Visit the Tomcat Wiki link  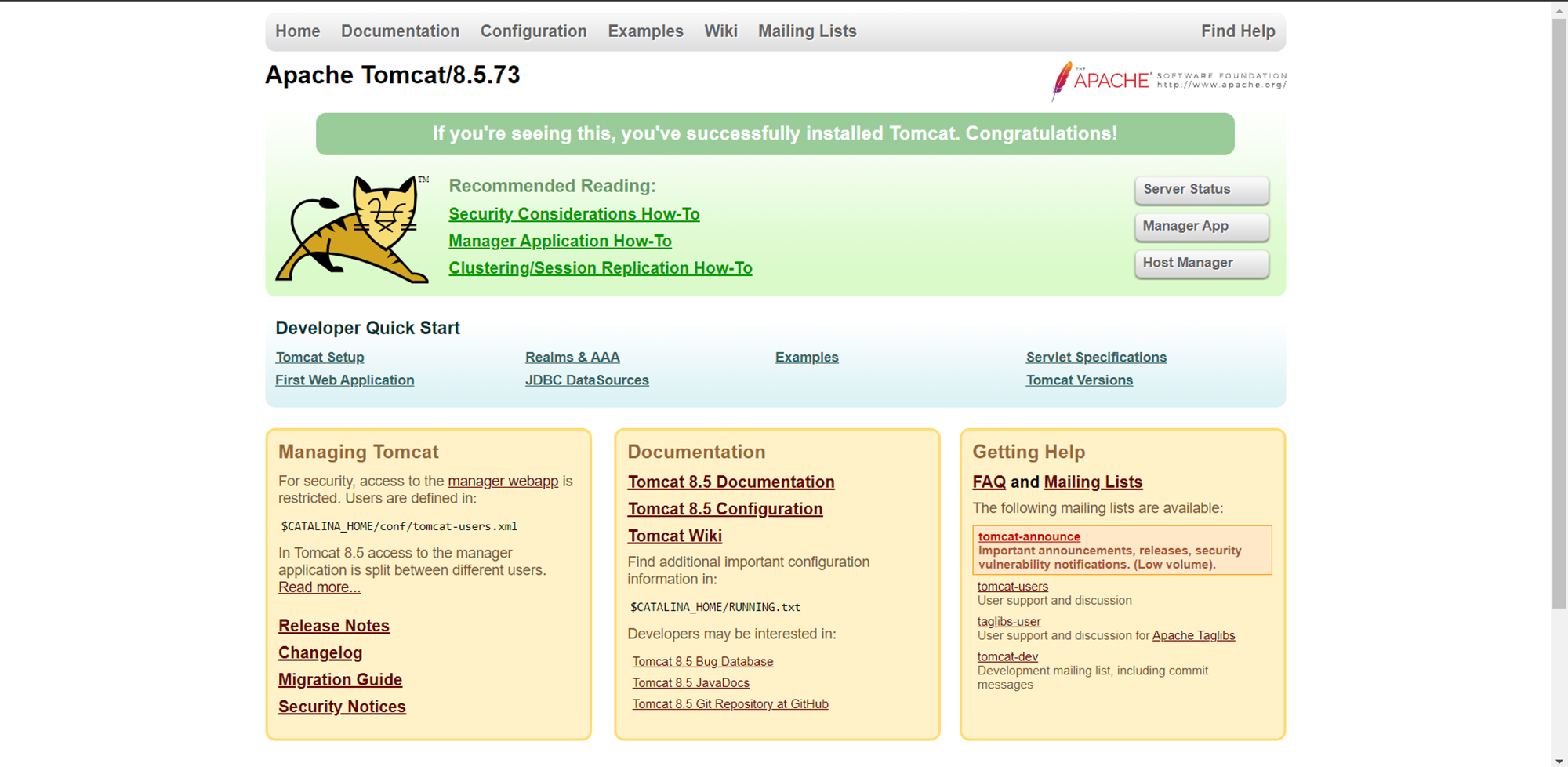click(674, 536)
